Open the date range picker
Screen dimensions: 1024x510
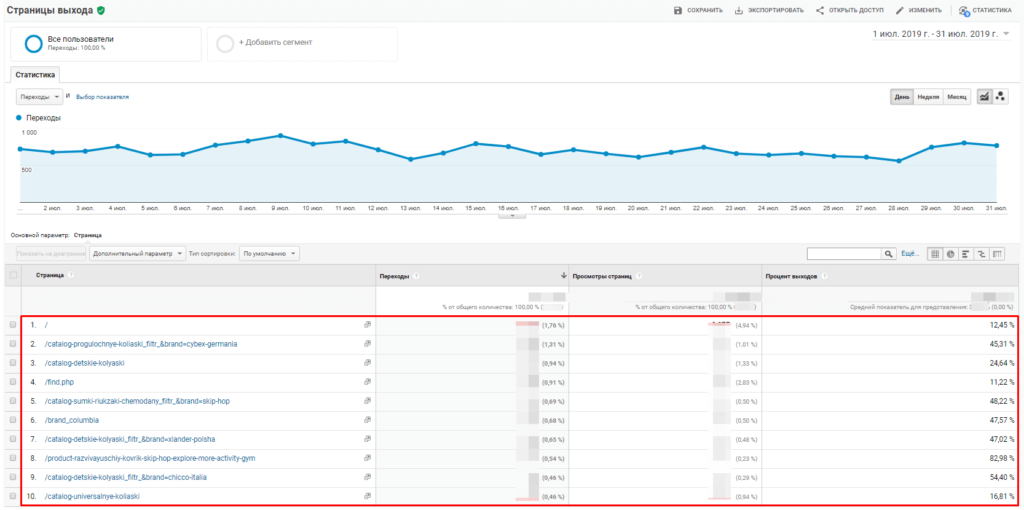pyautogui.click(x=940, y=34)
